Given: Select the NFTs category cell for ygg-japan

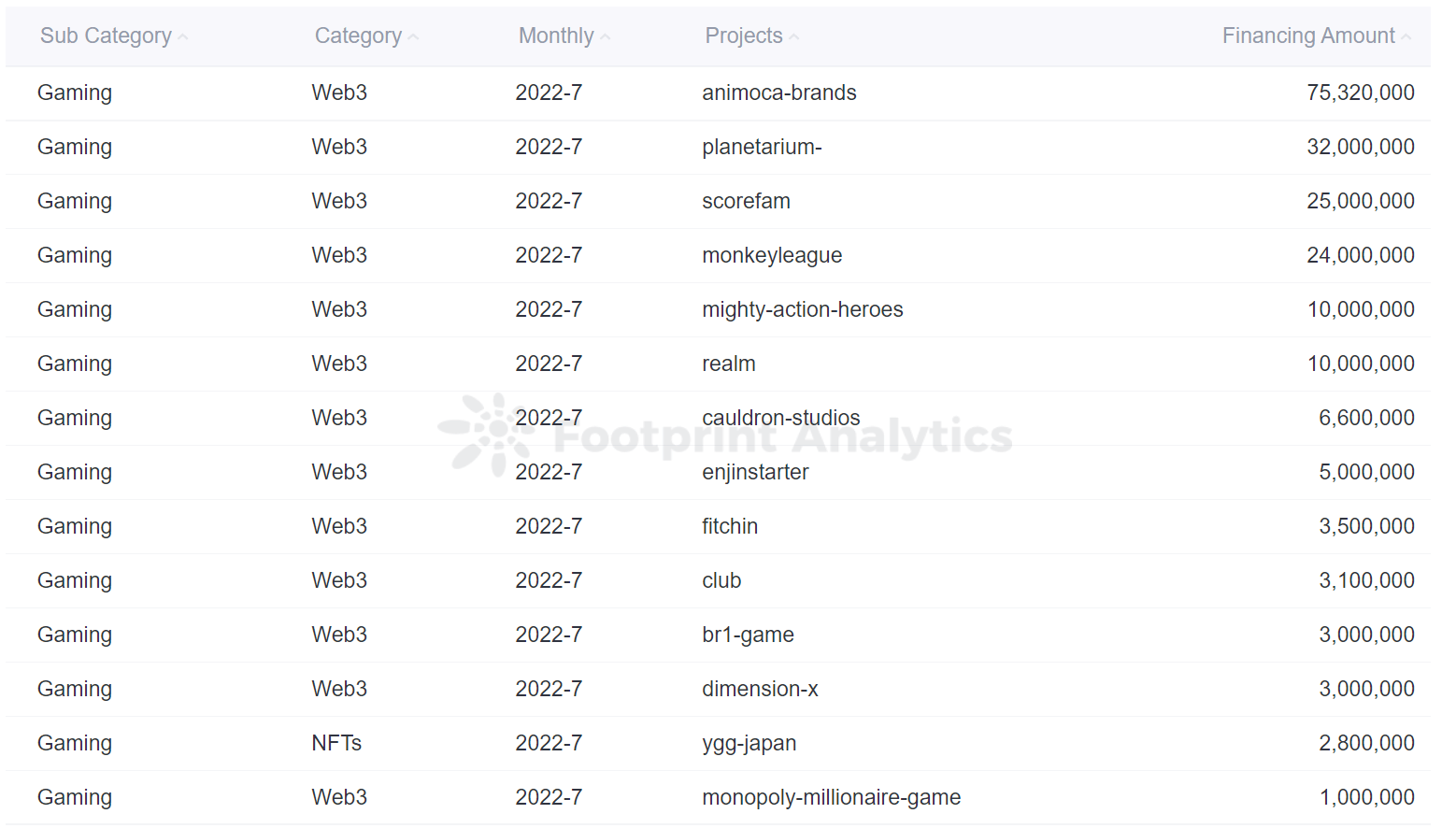Looking at the screenshot, I should tap(335, 742).
